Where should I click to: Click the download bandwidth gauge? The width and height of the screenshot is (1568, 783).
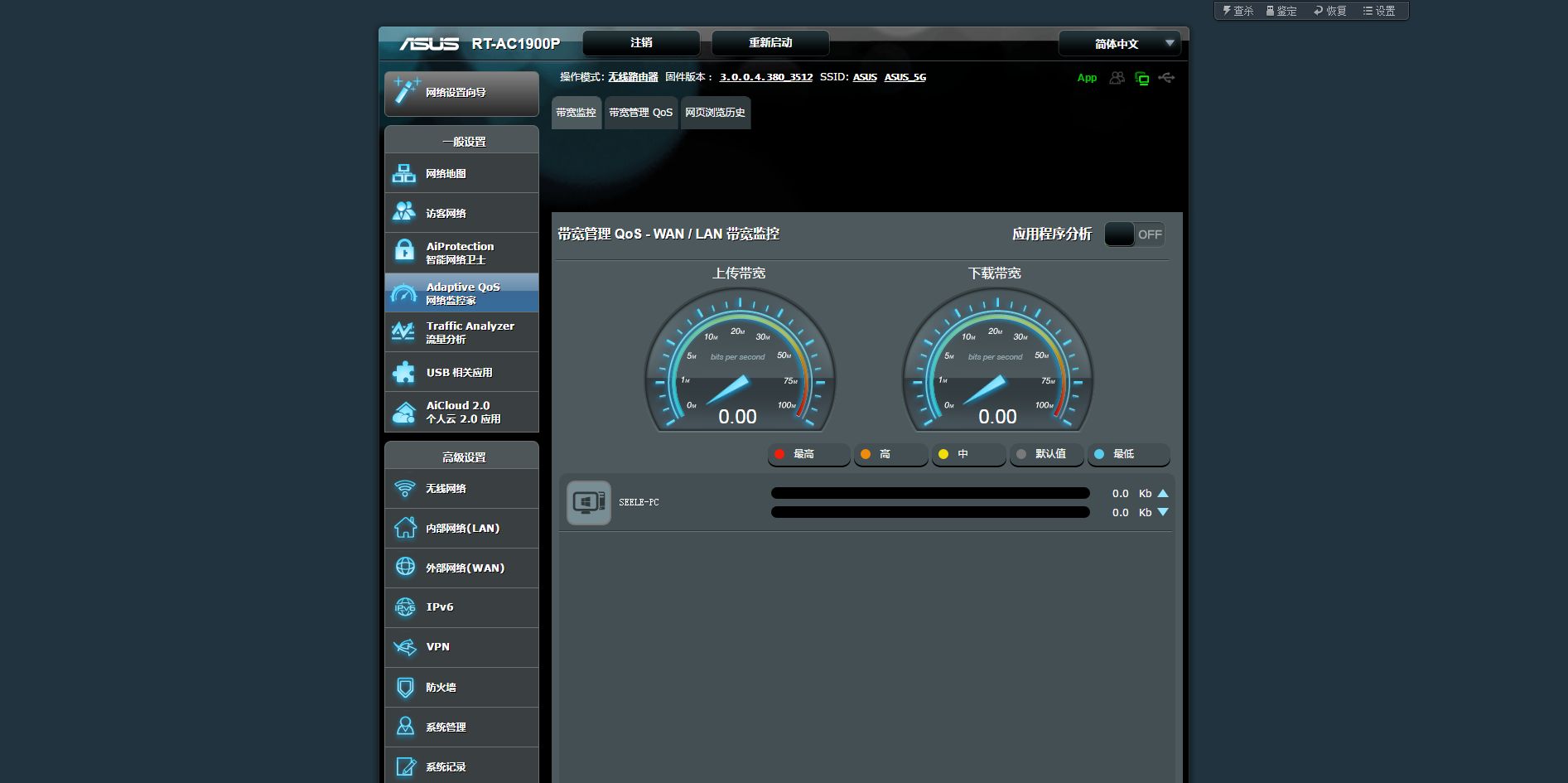click(x=997, y=360)
